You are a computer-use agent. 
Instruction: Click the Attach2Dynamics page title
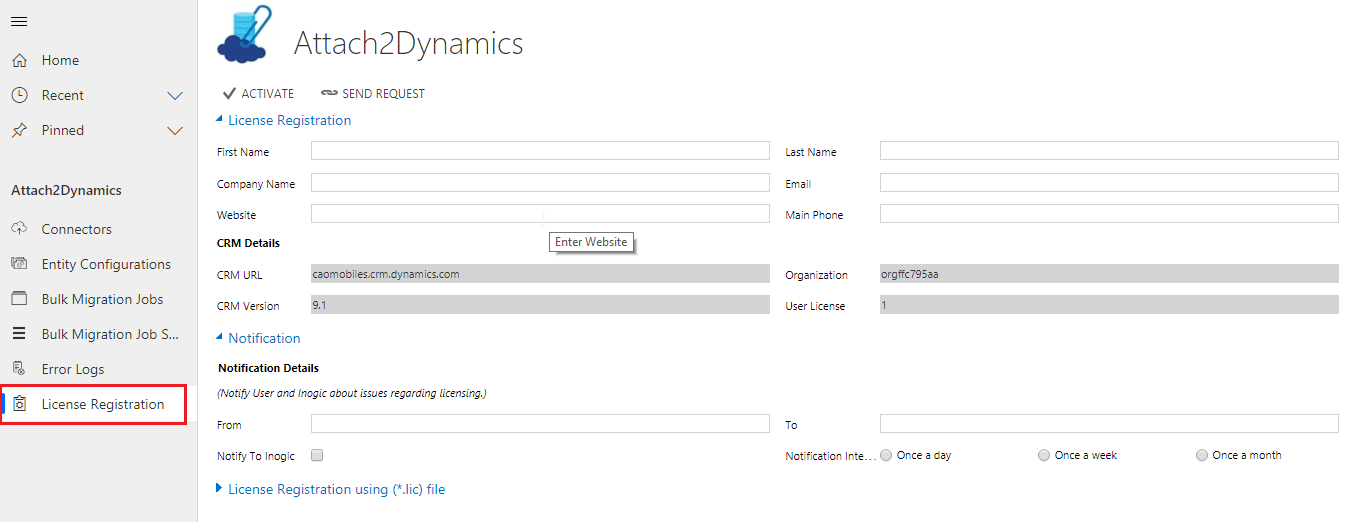point(408,44)
